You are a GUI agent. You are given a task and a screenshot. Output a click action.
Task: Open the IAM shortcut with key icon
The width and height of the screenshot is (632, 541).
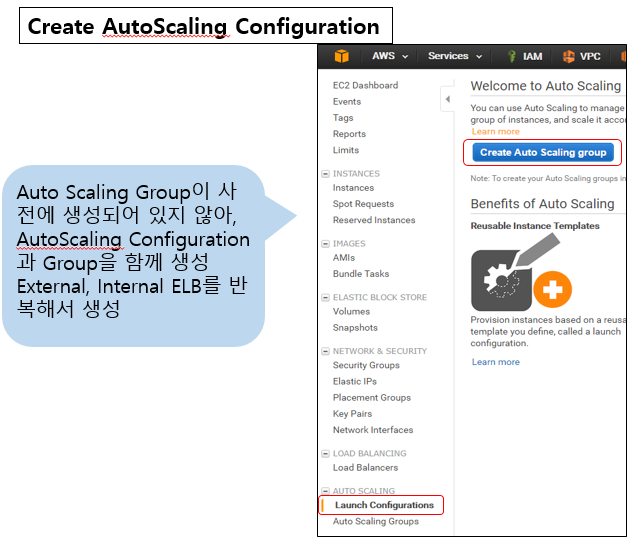524,56
